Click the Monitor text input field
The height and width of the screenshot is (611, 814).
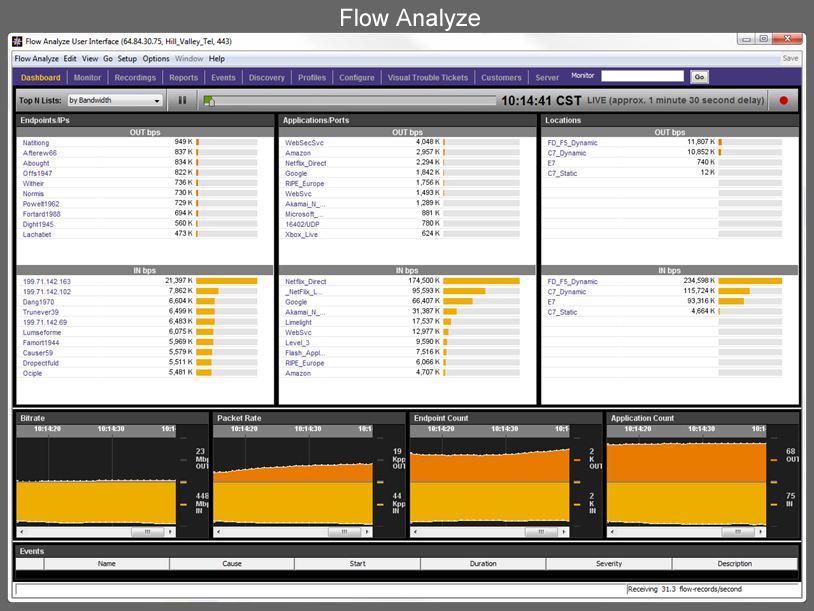point(642,76)
